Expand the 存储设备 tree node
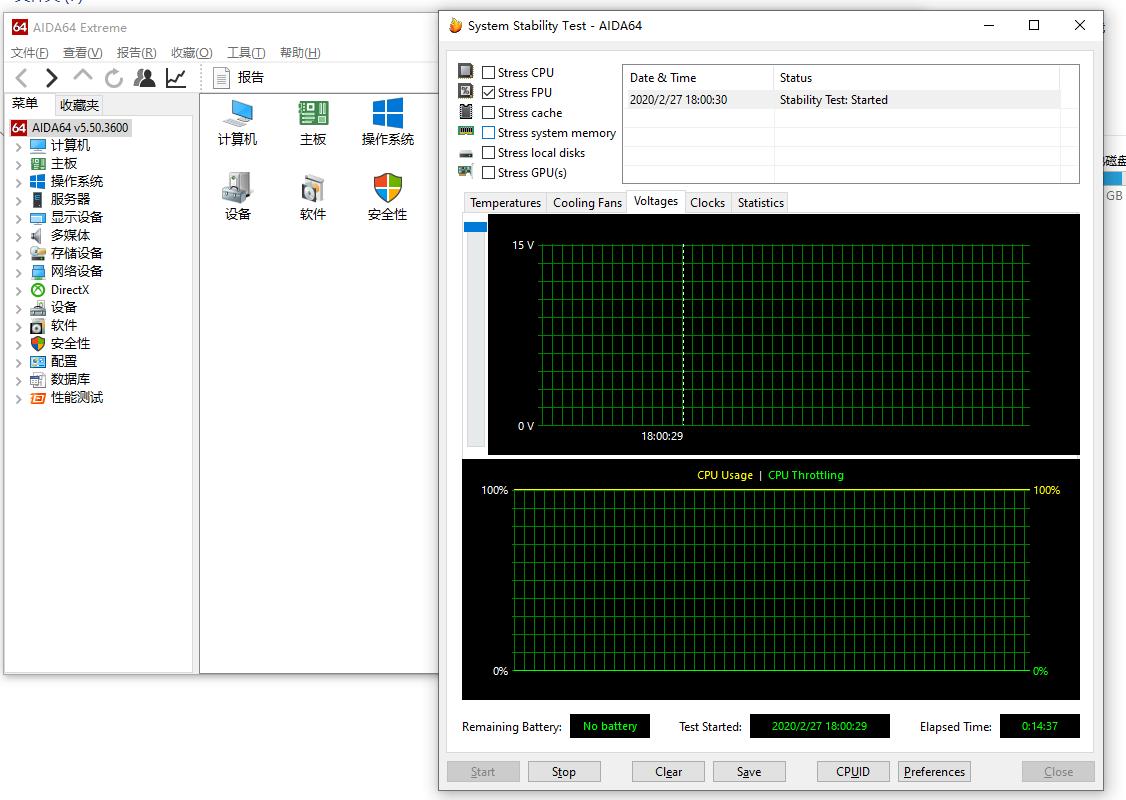This screenshot has width=1126, height=800. point(19,254)
